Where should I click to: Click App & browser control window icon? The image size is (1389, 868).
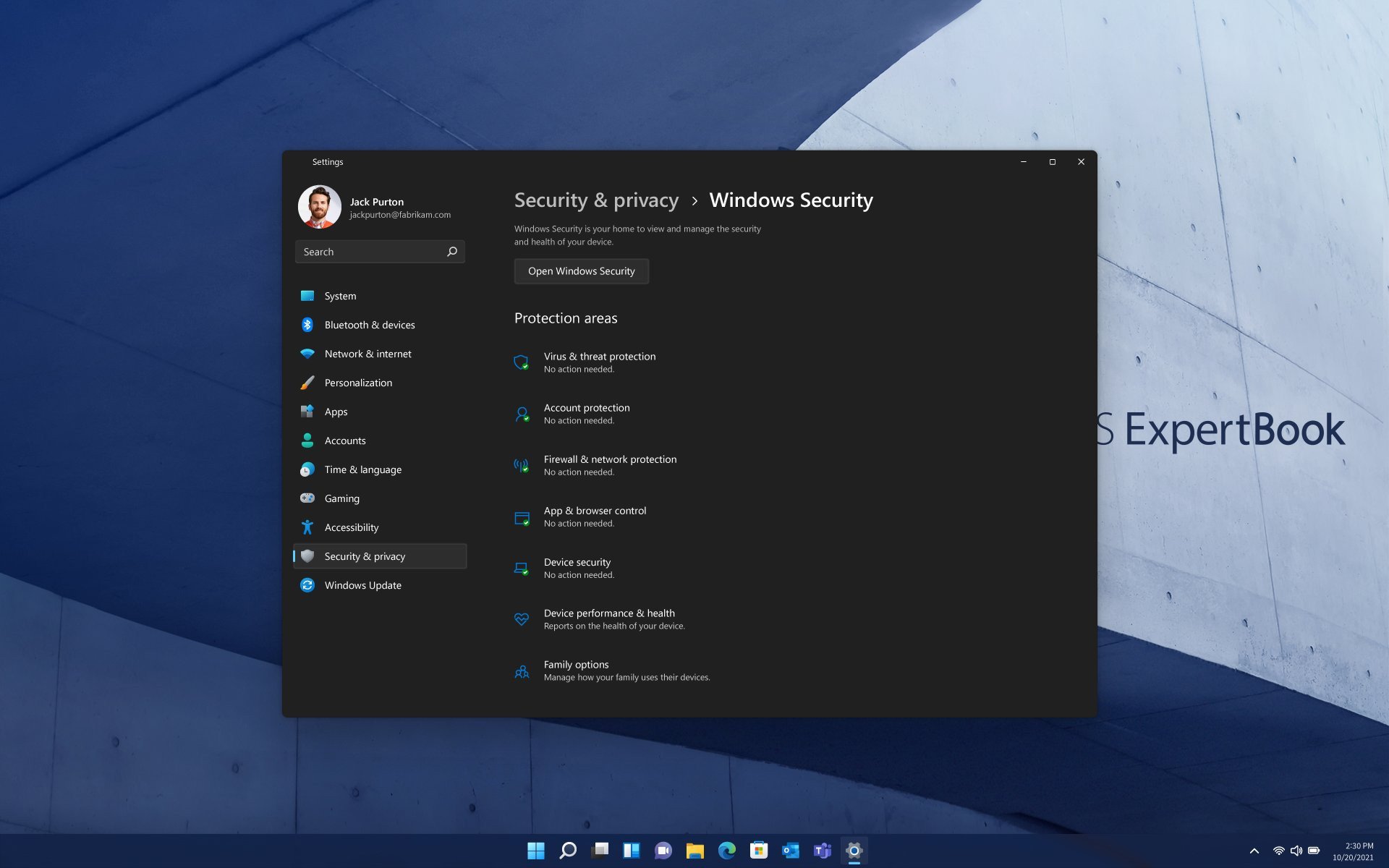click(522, 517)
